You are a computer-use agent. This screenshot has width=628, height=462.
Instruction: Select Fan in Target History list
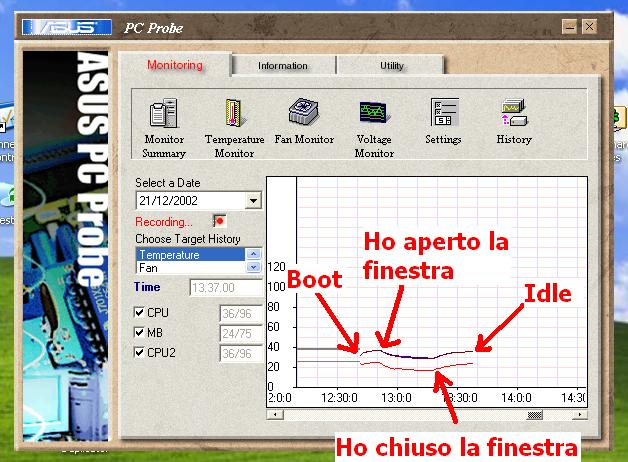coord(191,267)
